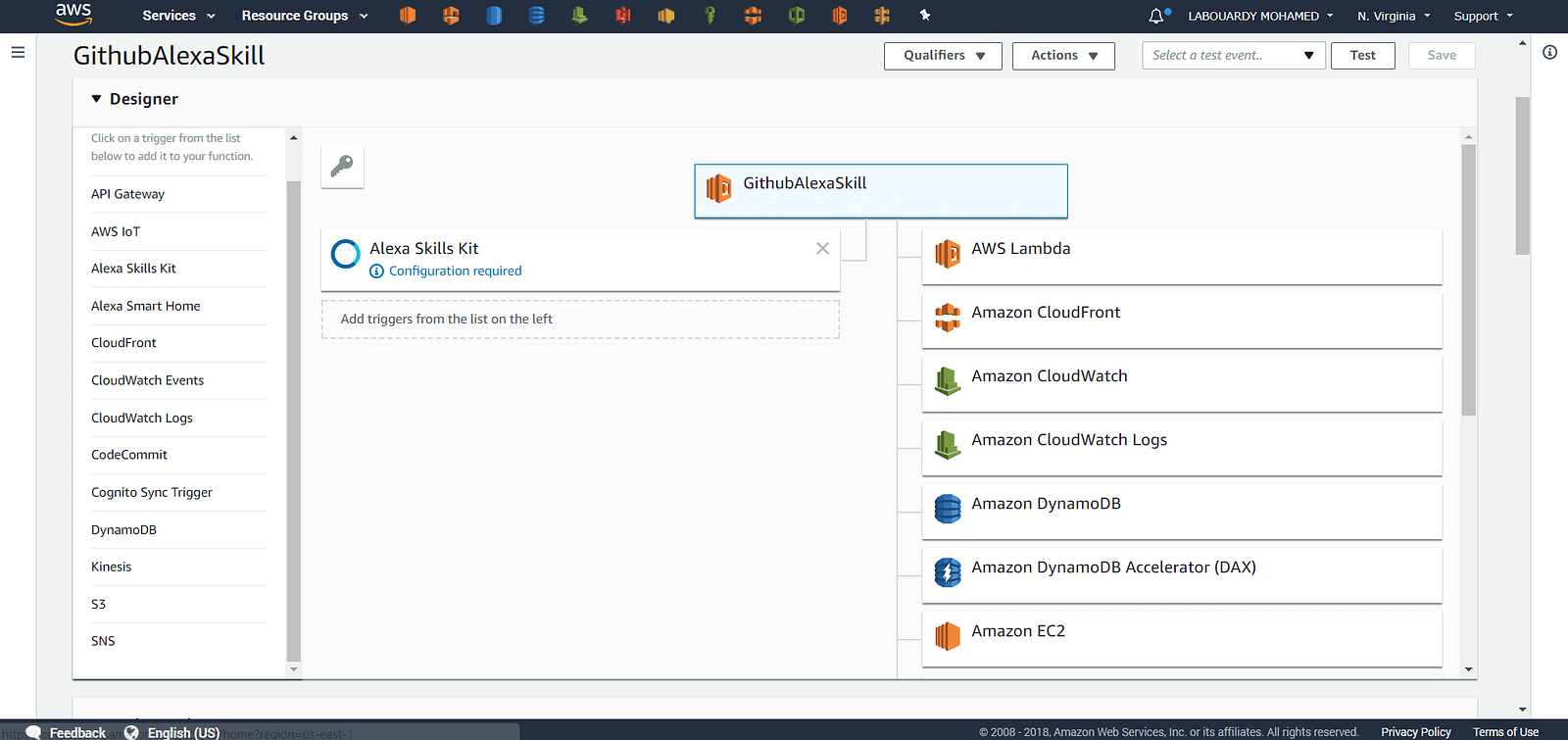1568x740 pixels.
Task: Open the Resource Groups dropdown
Action: pos(305,16)
